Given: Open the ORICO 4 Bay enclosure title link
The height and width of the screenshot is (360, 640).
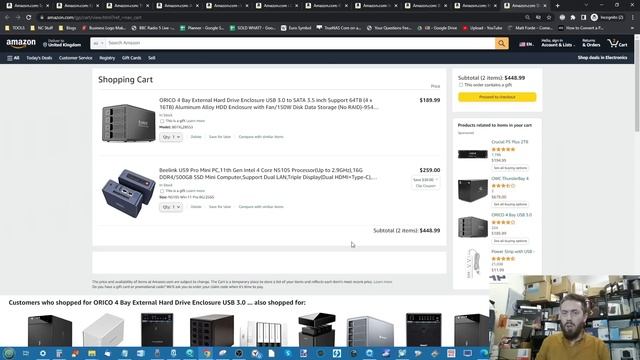Looking at the screenshot, I should (269, 104).
